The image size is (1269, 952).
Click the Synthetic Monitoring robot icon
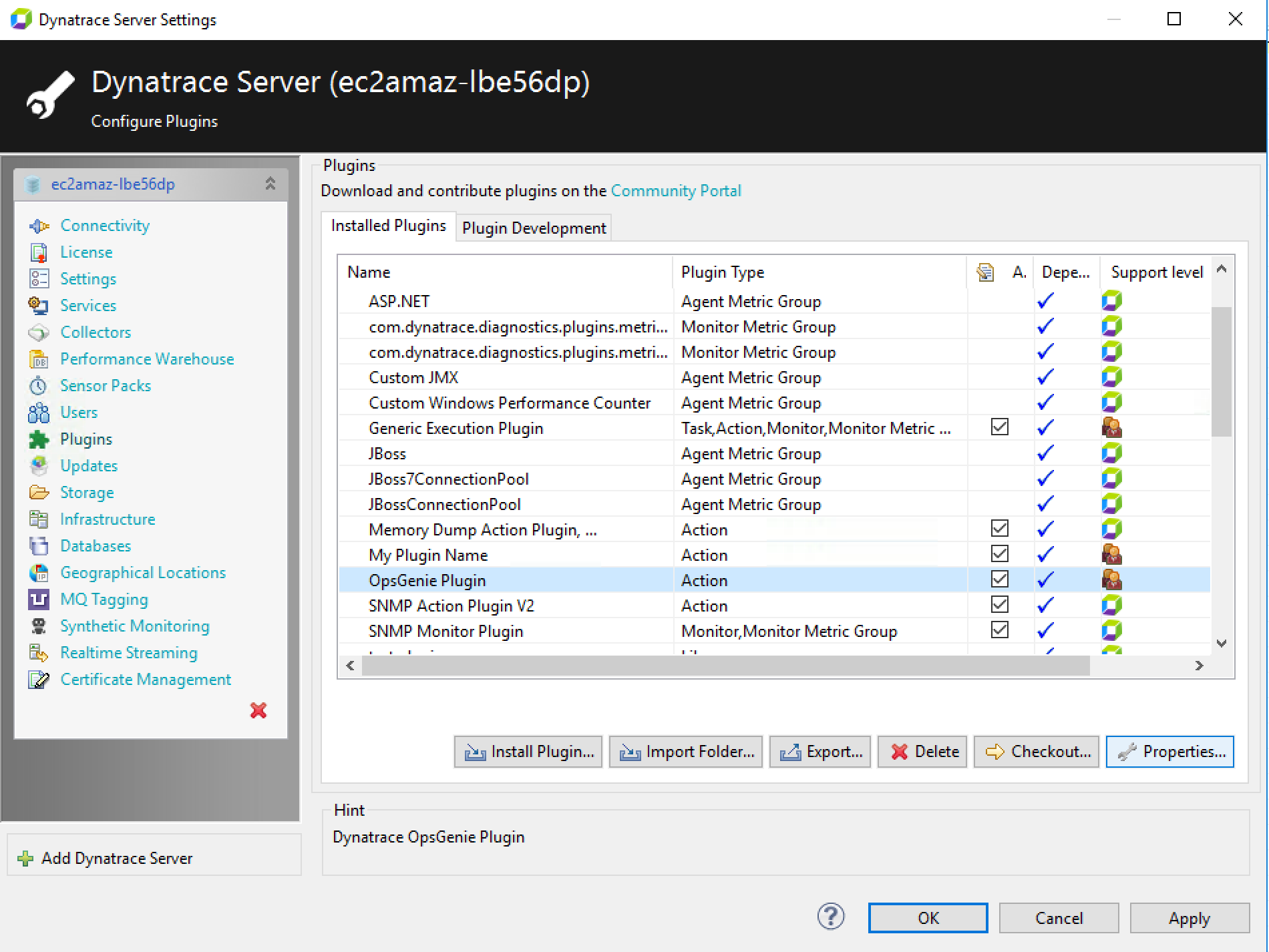39,626
